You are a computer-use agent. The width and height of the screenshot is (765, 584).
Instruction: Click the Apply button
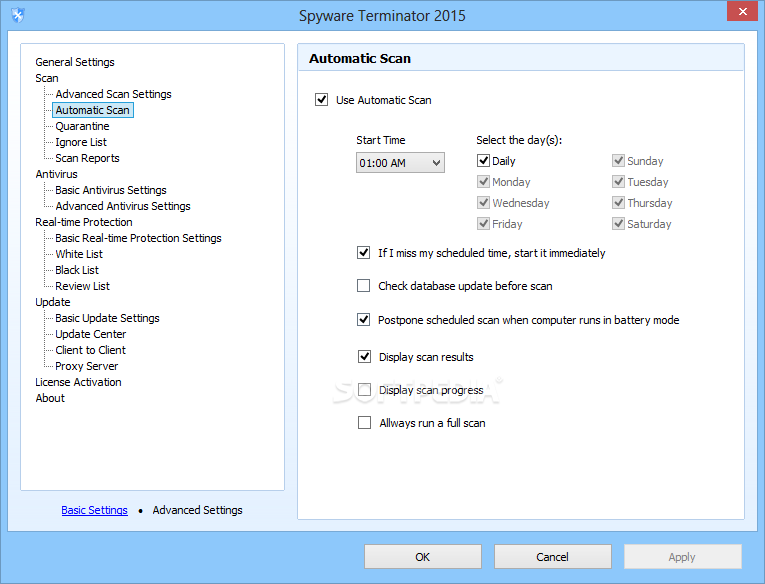(x=682, y=557)
